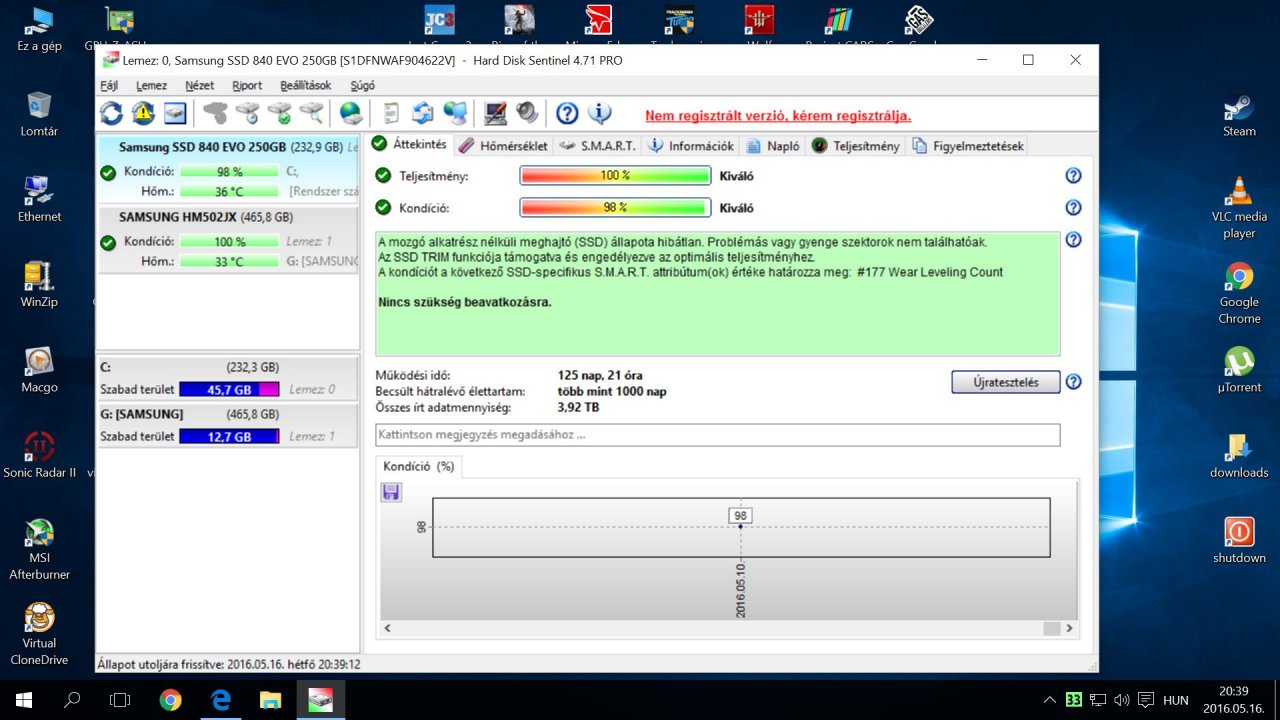This screenshot has width=1280, height=720.
Task: Select the G: [SAMSUNG] partition entry
Action: coord(228,424)
